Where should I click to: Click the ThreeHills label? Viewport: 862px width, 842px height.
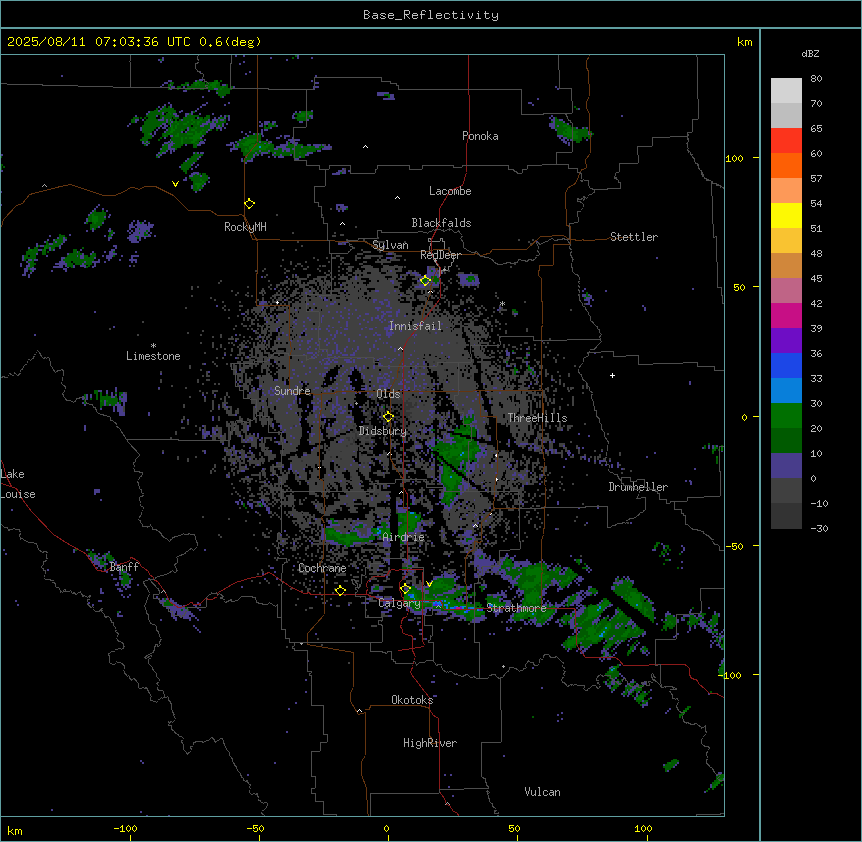click(537, 418)
